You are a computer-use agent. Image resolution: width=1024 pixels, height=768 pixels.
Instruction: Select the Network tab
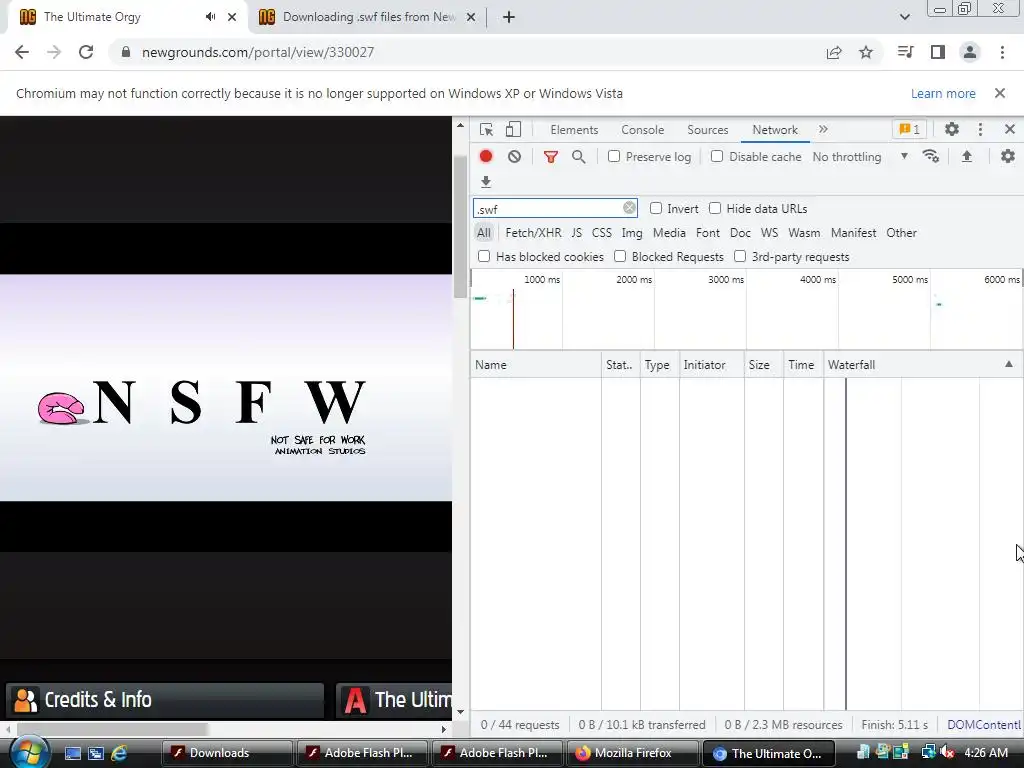click(x=775, y=130)
